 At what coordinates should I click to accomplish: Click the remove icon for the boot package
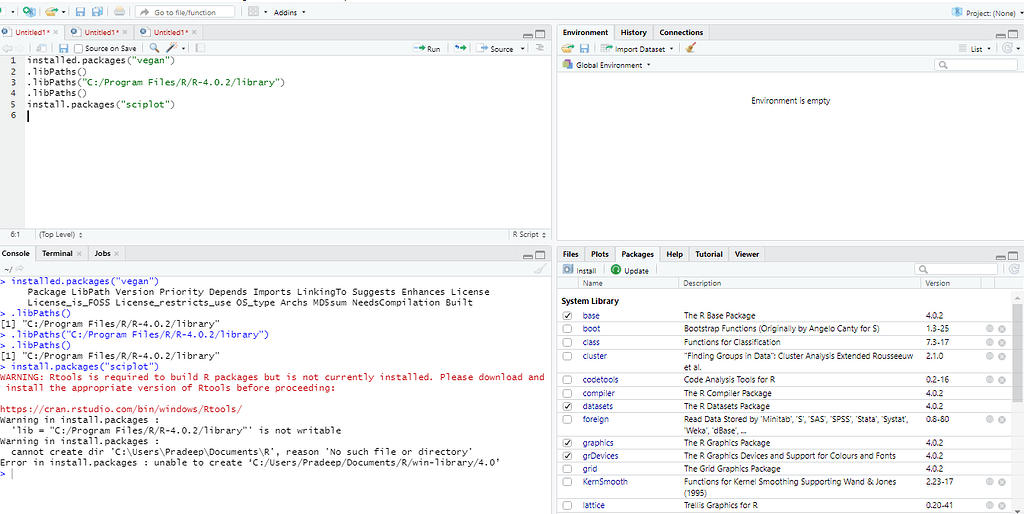tap(1001, 329)
